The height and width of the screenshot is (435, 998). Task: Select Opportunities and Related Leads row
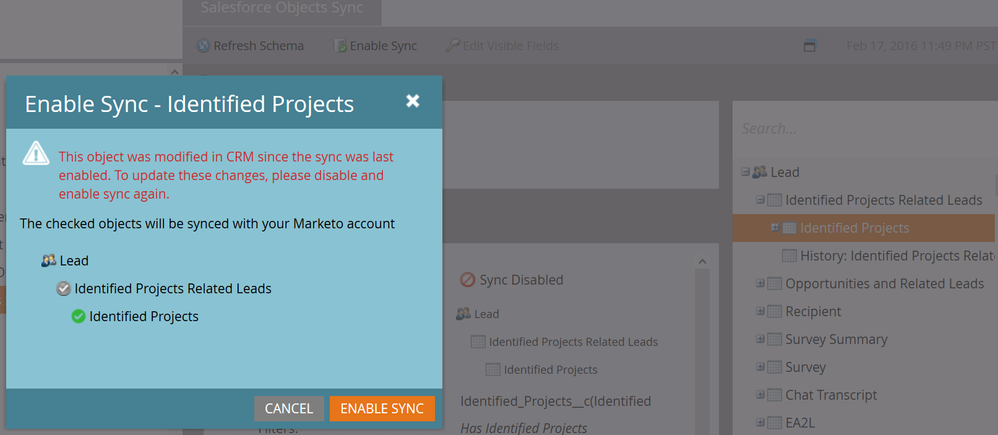click(885, 283)
